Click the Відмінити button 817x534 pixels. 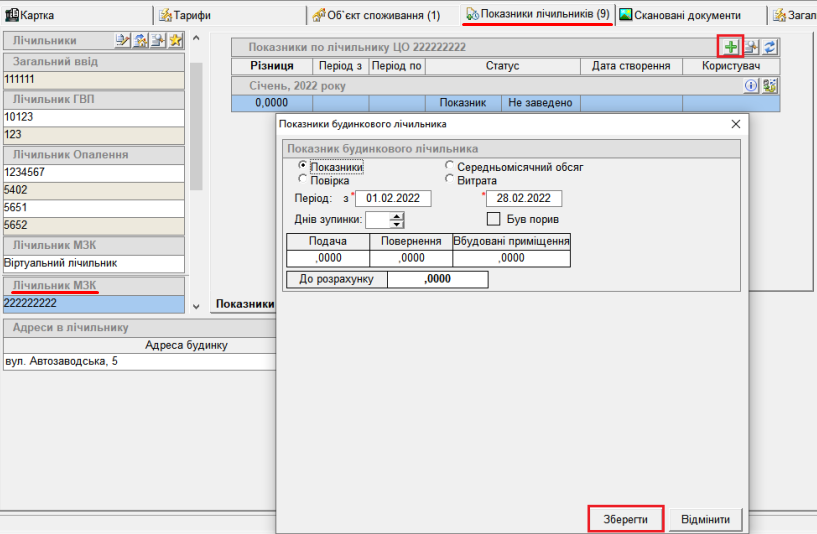(x=706, y=520)
